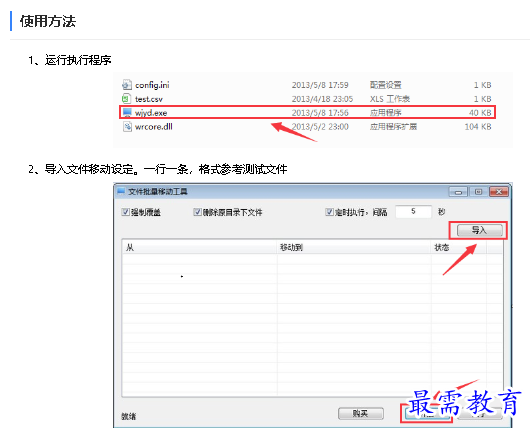Screen dimensions: 530x434
Task: Click the 配置设置 file type text
Action: pyautogui.click(x=385, y=85)
